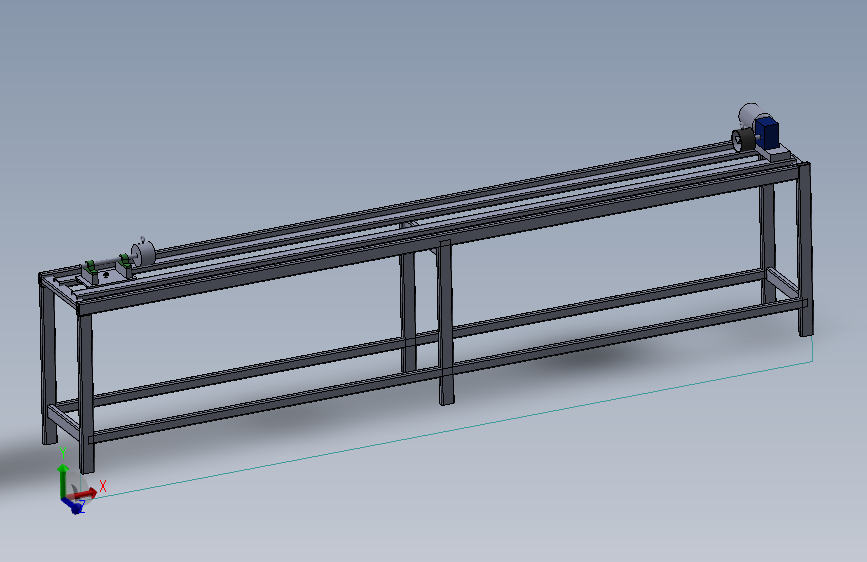This screenshot has height=562, width=867.
Task: Click the blue Z axis arrow of the triad
Action: coord(72,504)
